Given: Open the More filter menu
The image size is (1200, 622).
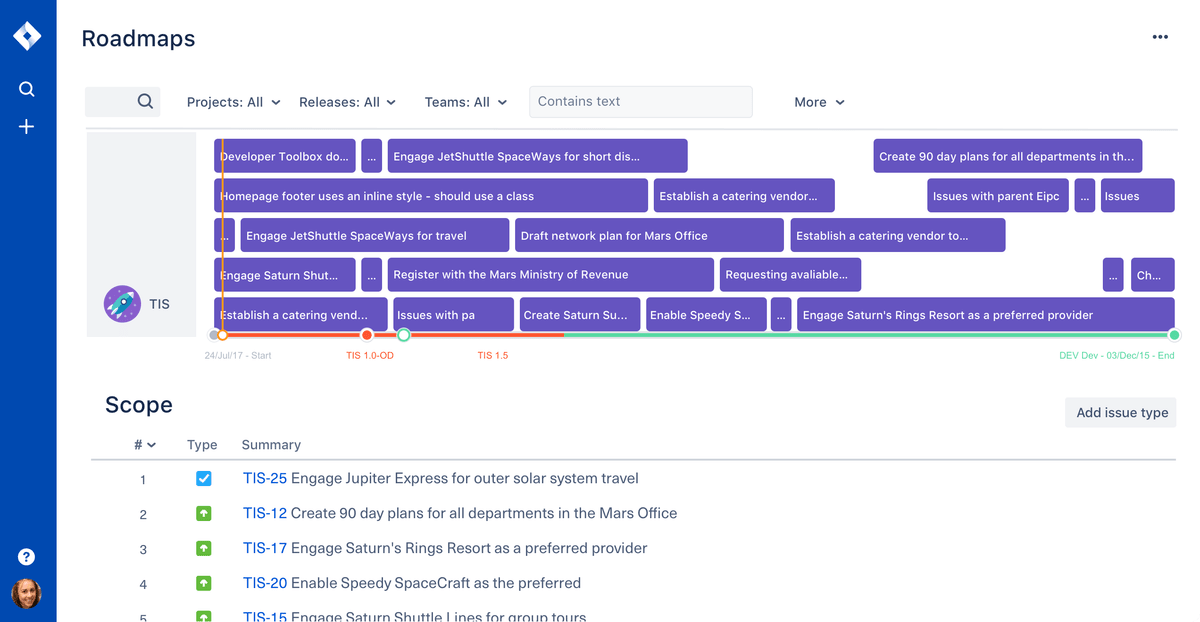Looking at the screenshot, I should point(818,101).
